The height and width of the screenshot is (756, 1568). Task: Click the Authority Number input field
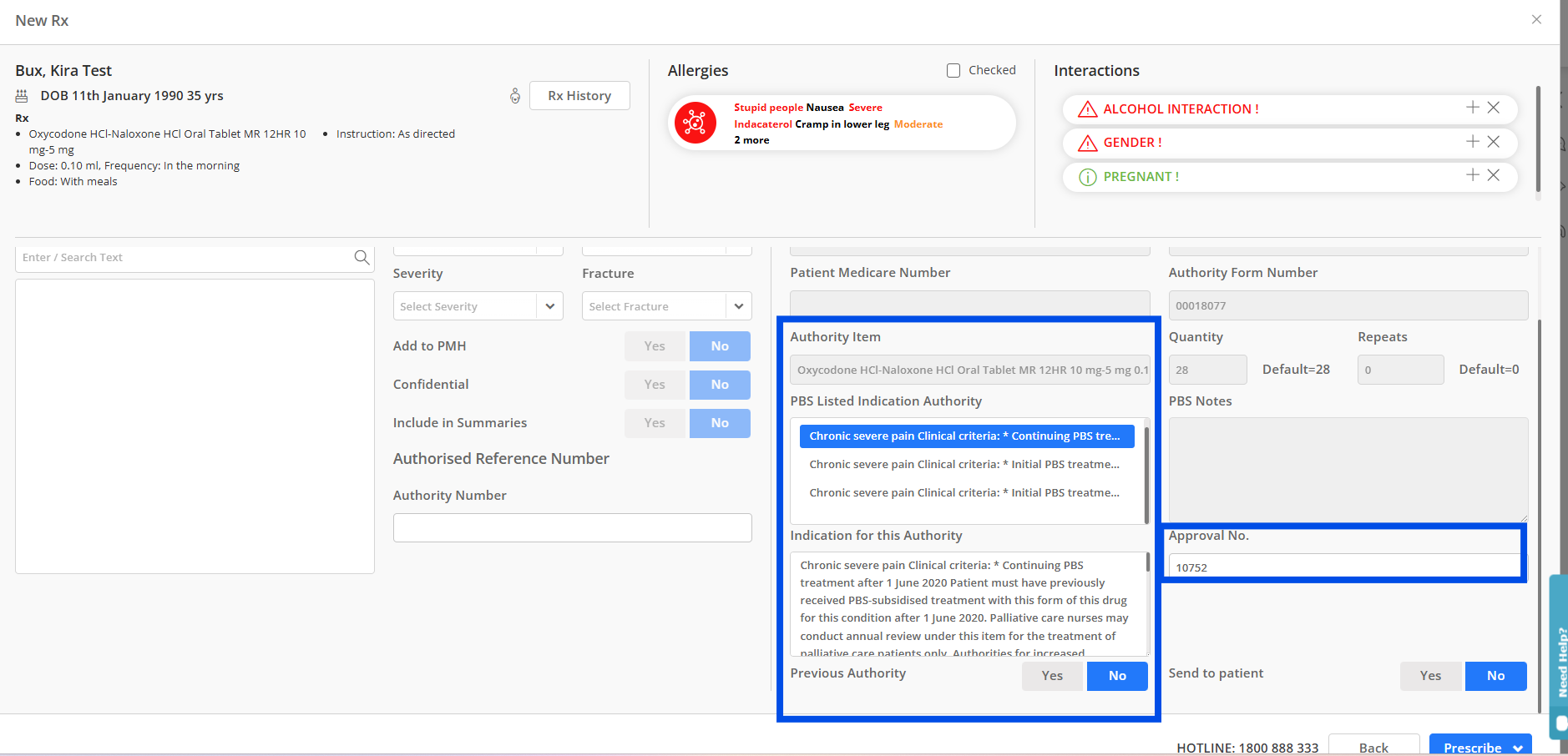pos(572,528)
